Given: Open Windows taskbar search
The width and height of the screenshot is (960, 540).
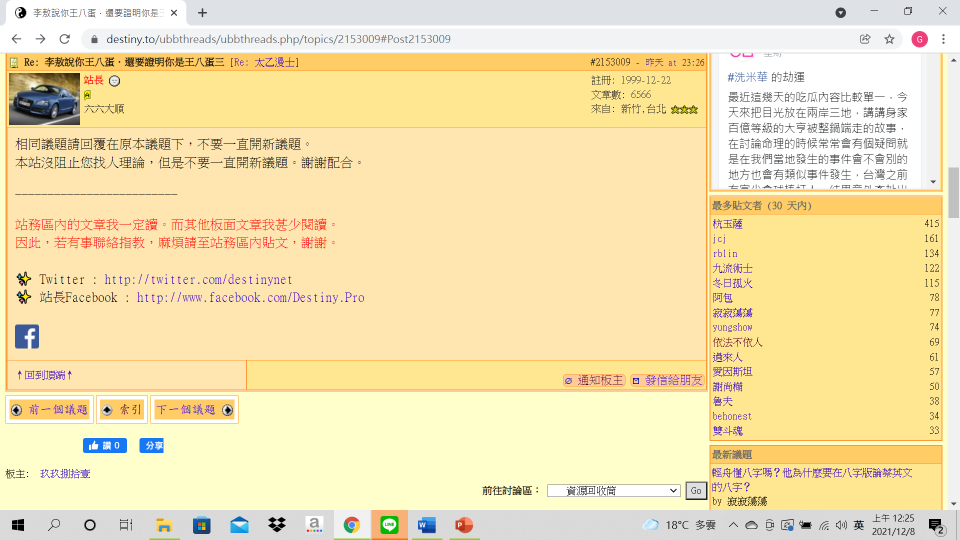Looking at the screenshot, I should (54, 525).
